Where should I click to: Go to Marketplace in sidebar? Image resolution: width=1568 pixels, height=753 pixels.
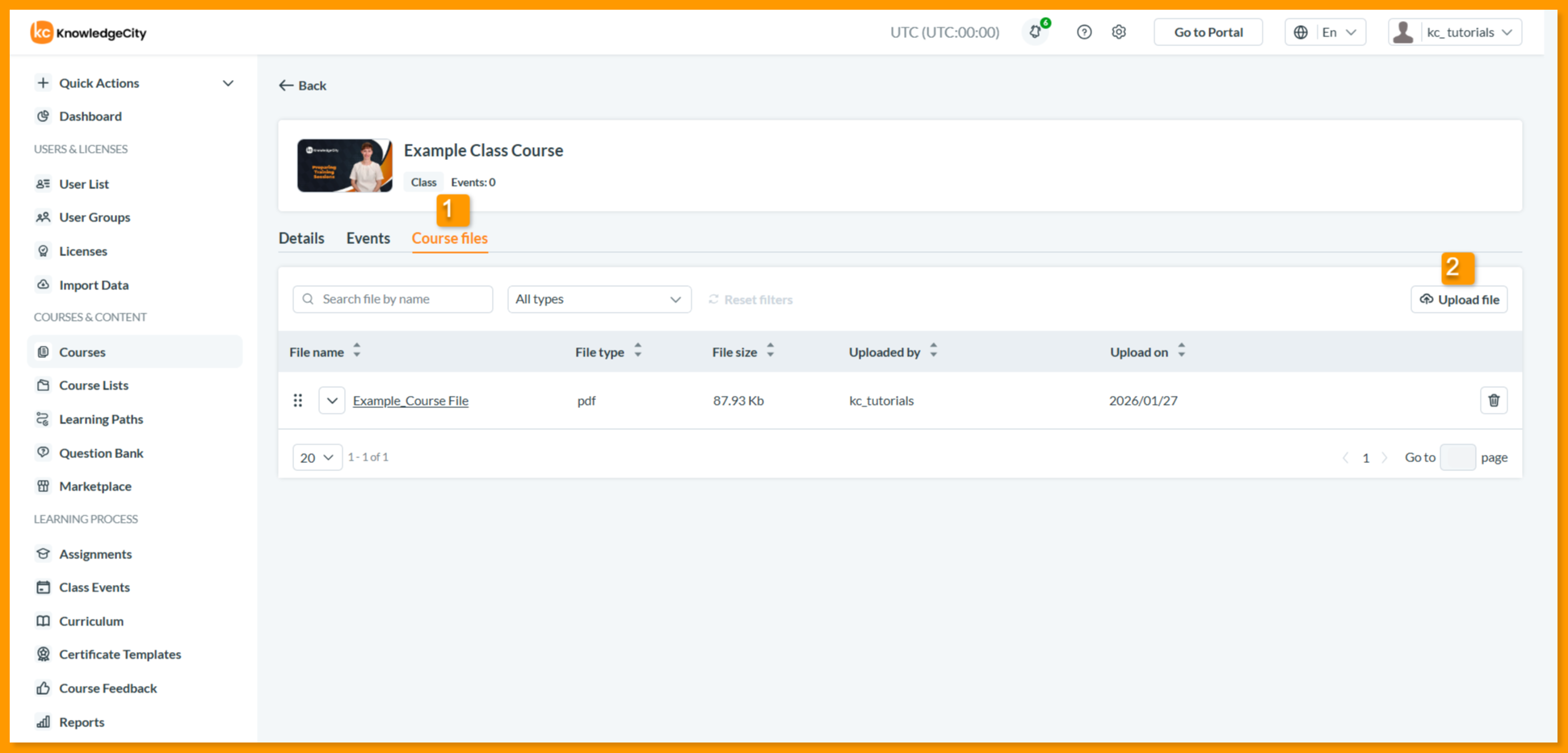click(95, 486)
